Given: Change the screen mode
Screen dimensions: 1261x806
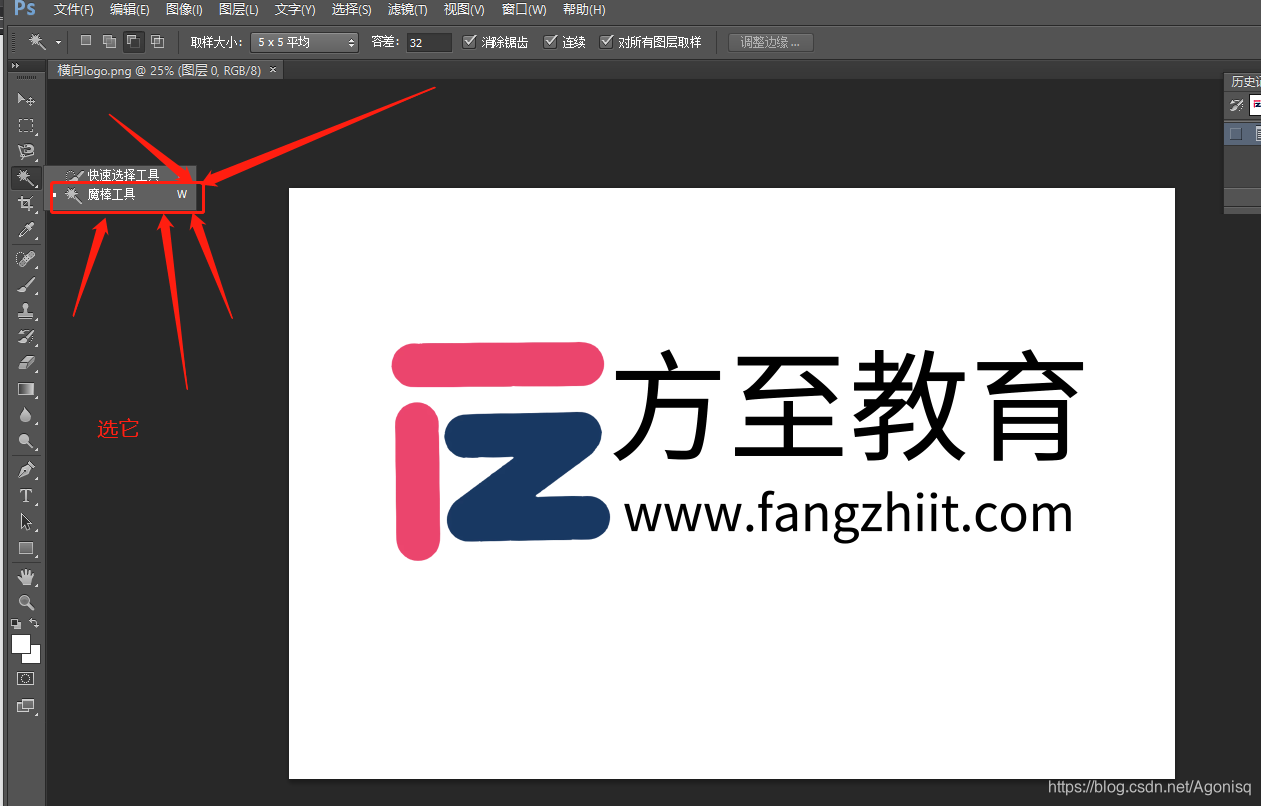Looking at the screenshot, I should click(x=26, y=705).
